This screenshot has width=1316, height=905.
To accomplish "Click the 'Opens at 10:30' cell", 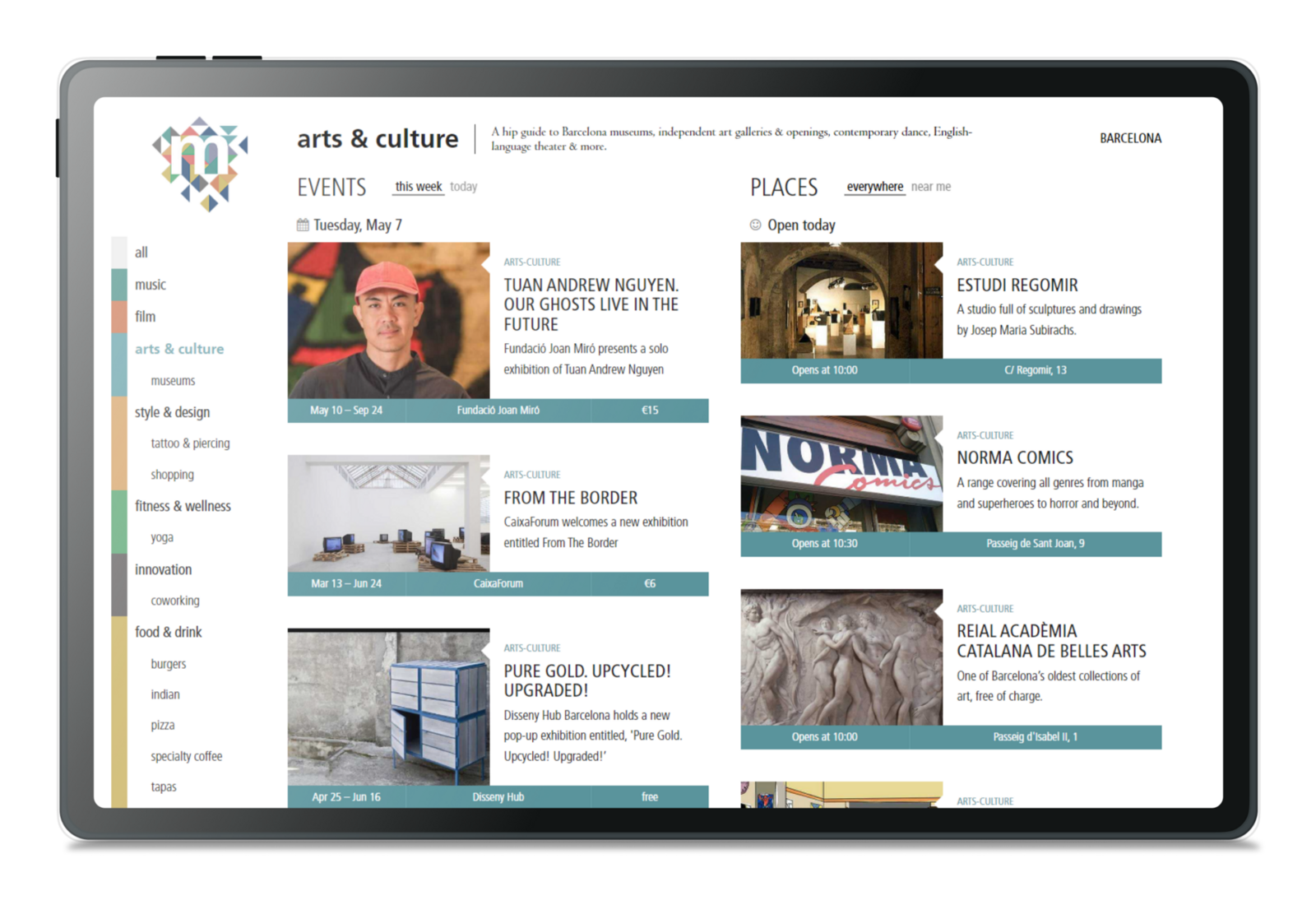I will (x=825, y=544).
